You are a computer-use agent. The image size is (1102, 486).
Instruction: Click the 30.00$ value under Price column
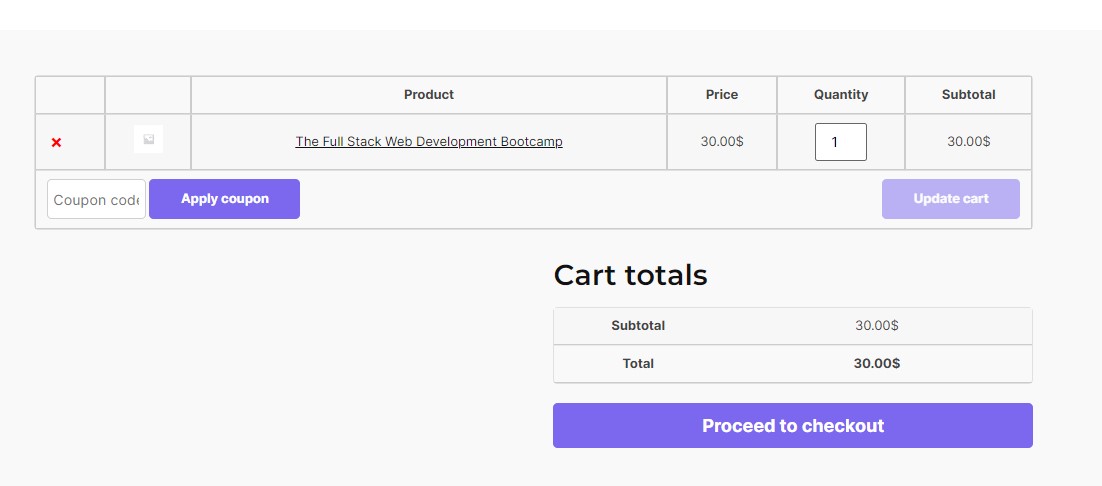[721, 142]
